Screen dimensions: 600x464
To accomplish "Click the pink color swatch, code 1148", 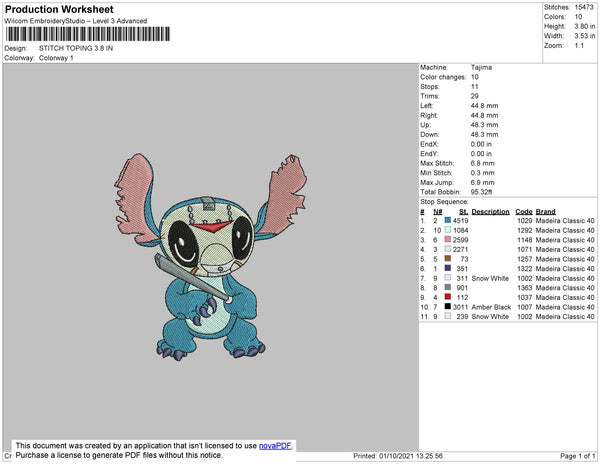I will point(448,239).
